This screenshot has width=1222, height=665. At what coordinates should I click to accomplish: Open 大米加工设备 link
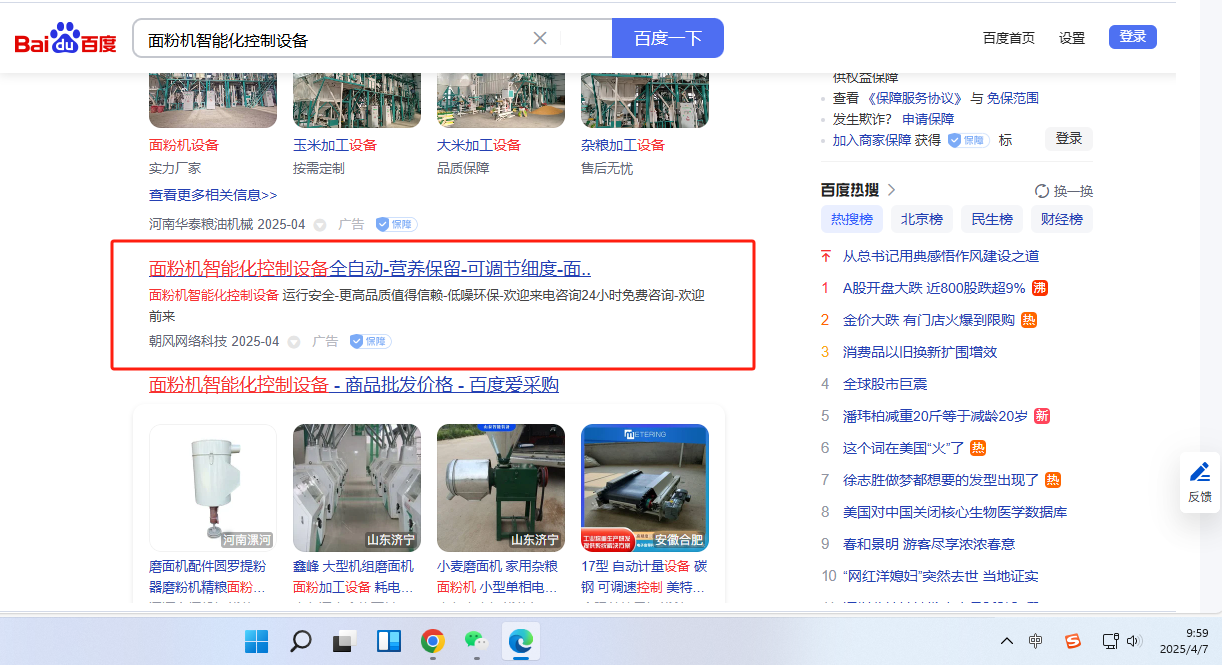click(479, 145)
